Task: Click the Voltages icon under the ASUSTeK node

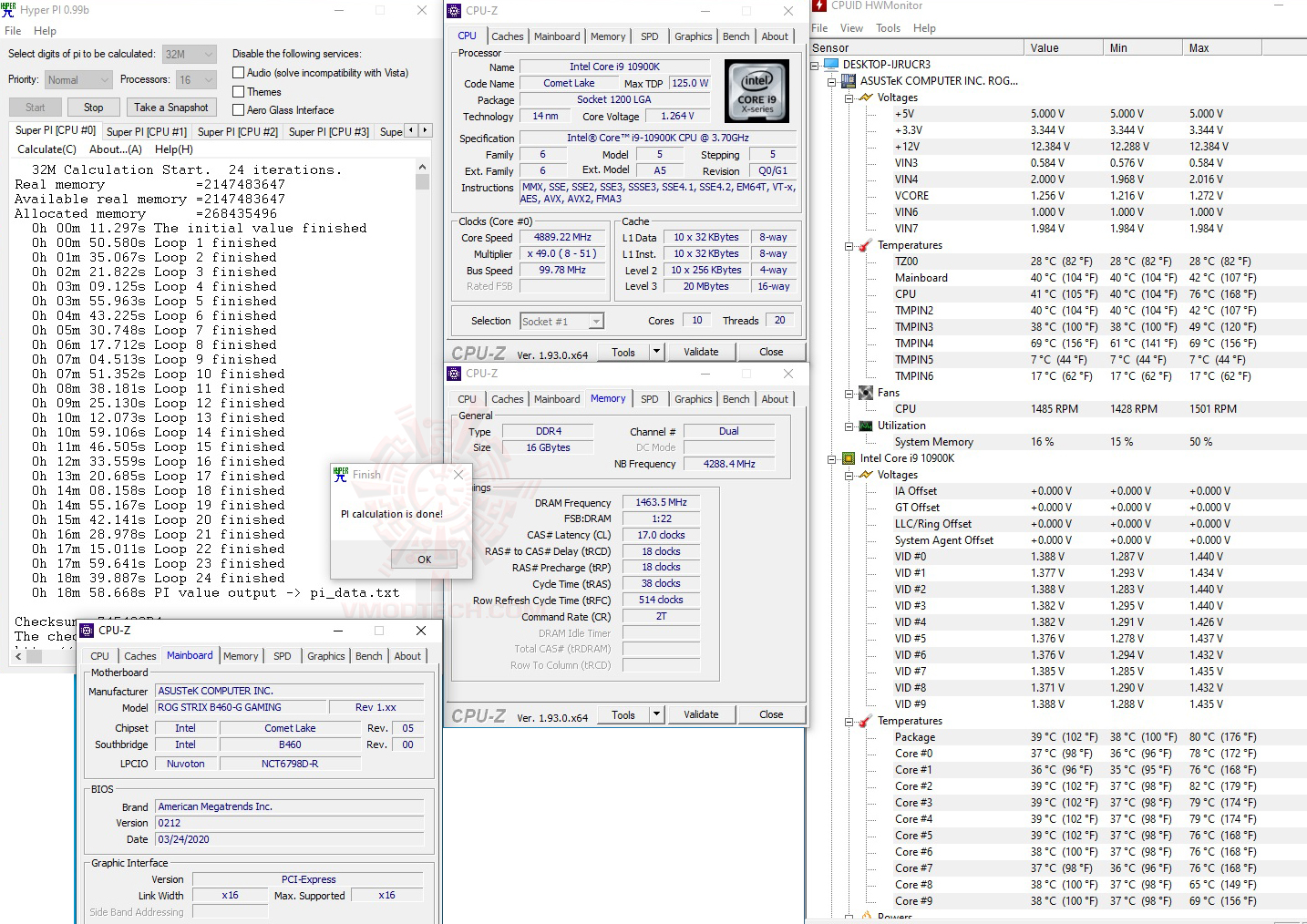Action: pyautogui.click(x=866, y=98)
